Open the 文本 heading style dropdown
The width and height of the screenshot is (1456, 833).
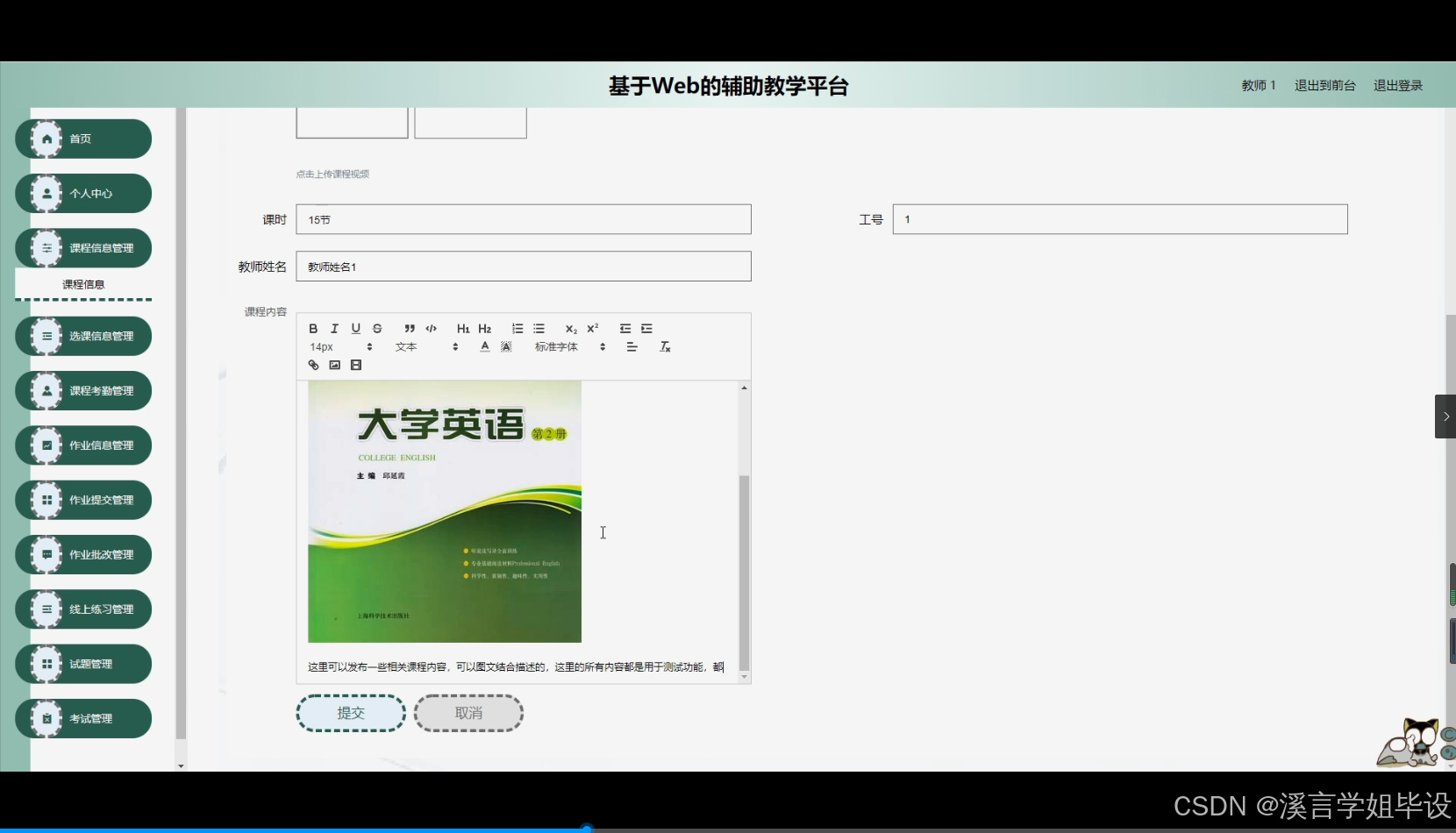coord(427,347)
